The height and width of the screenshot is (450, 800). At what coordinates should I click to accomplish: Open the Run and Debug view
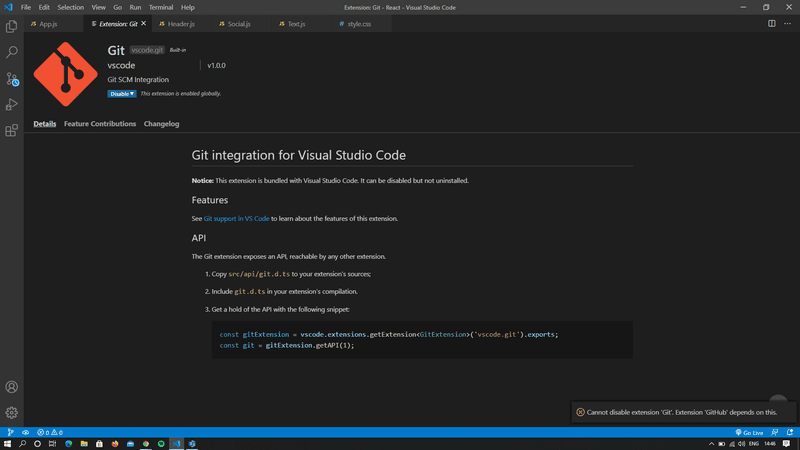(x=12, y=105)
